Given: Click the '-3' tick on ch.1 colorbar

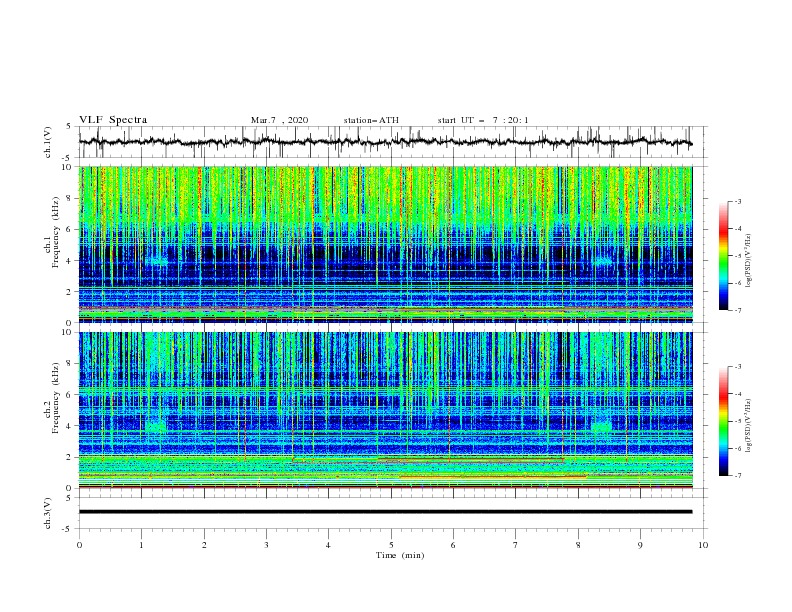Looking at the screenshot, I should [x=737, y=201].
